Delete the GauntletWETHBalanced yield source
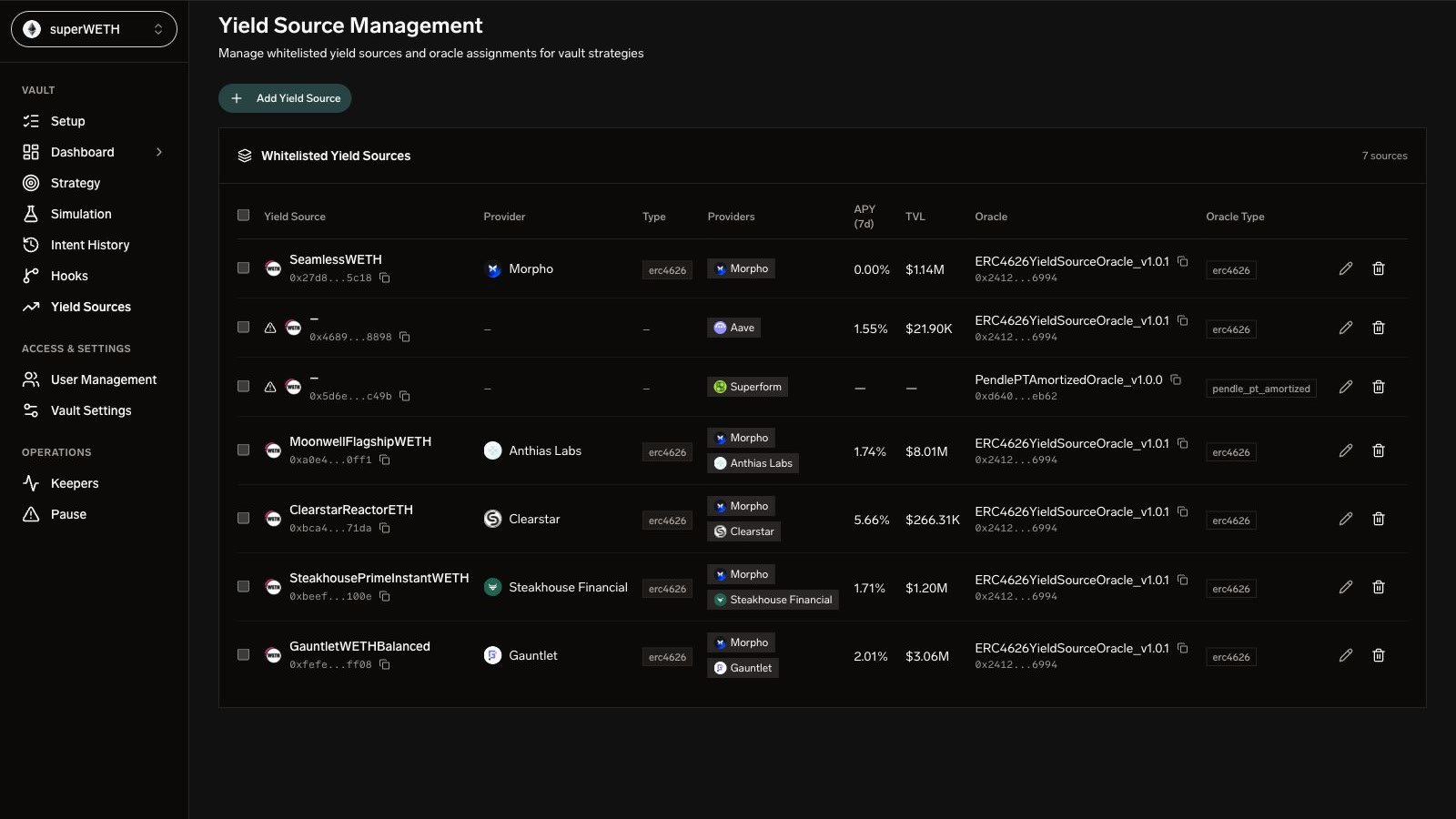Image resolution: width=1456 pixels, height=819 pixels. (x=1378, y=655)
